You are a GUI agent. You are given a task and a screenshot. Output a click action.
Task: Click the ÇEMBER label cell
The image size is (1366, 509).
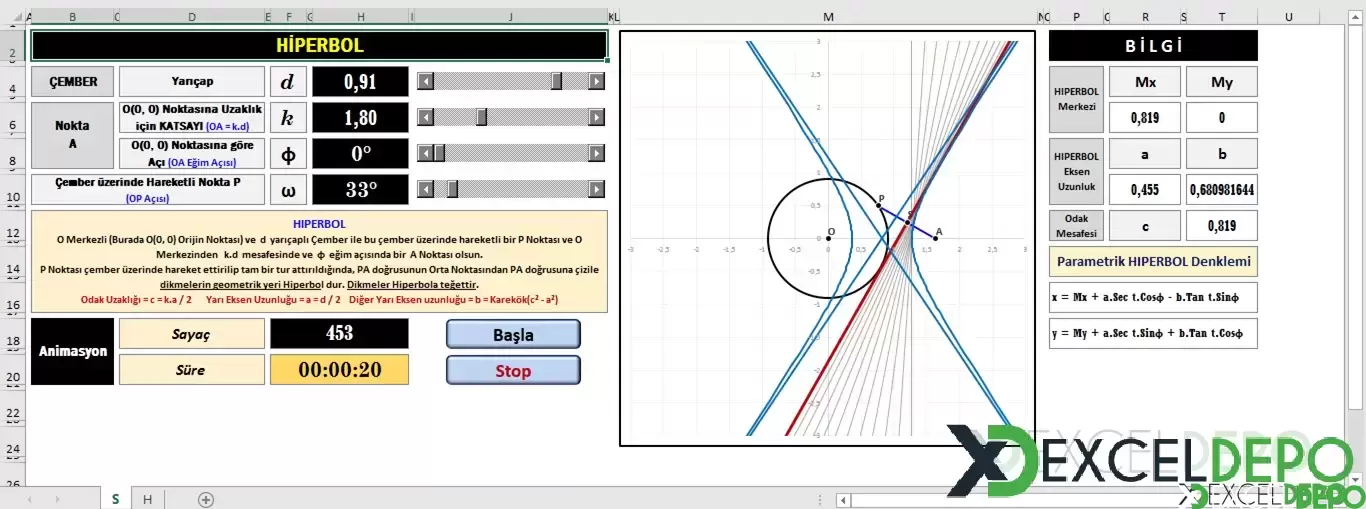pos(72,82)
